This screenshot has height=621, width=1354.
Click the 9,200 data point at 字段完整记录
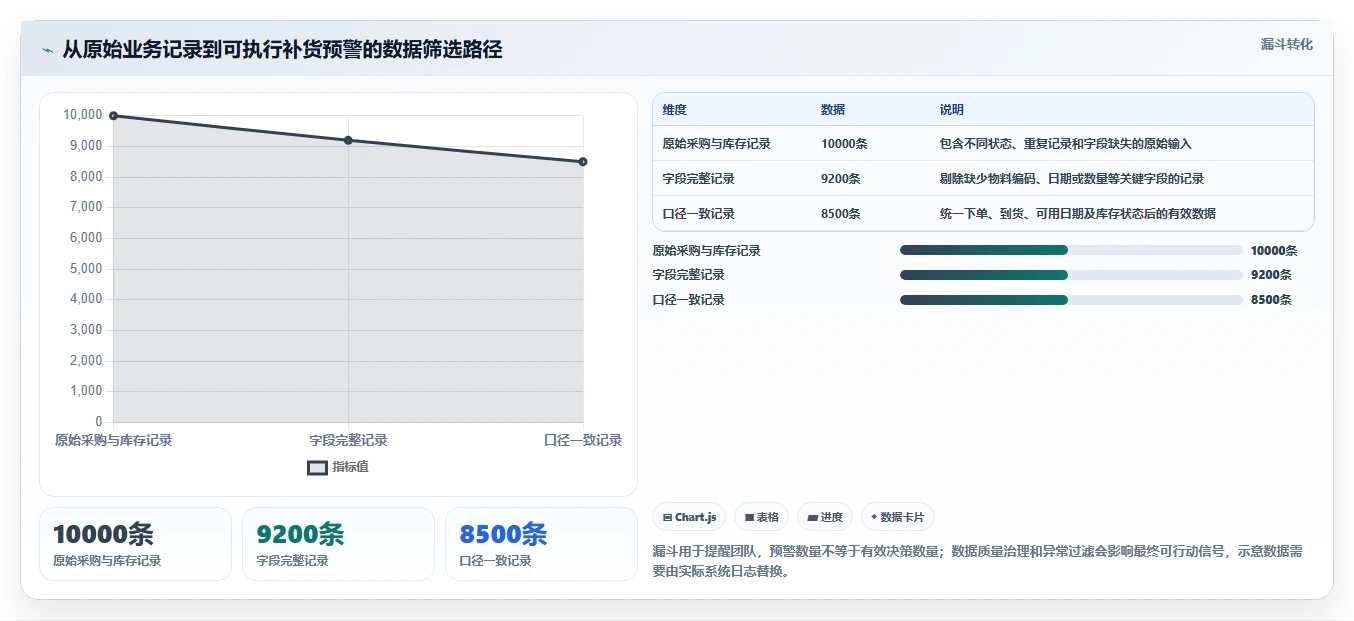(x=348, y=140)
